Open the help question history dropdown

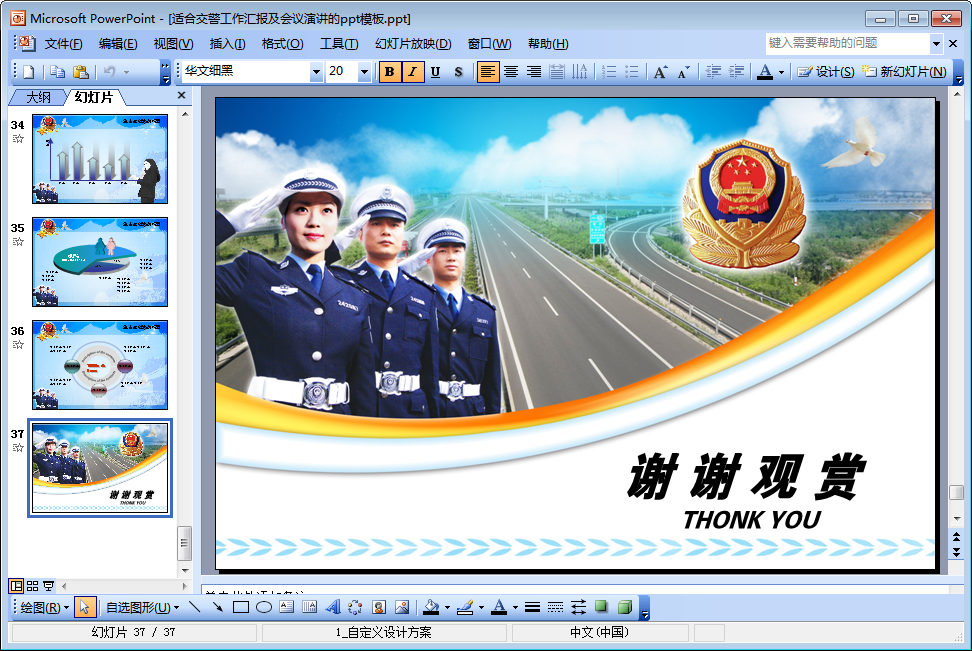pos(936,43)
